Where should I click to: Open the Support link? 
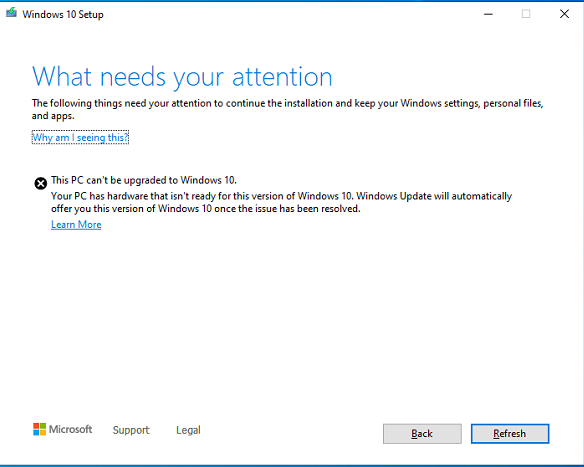[131, 430]
